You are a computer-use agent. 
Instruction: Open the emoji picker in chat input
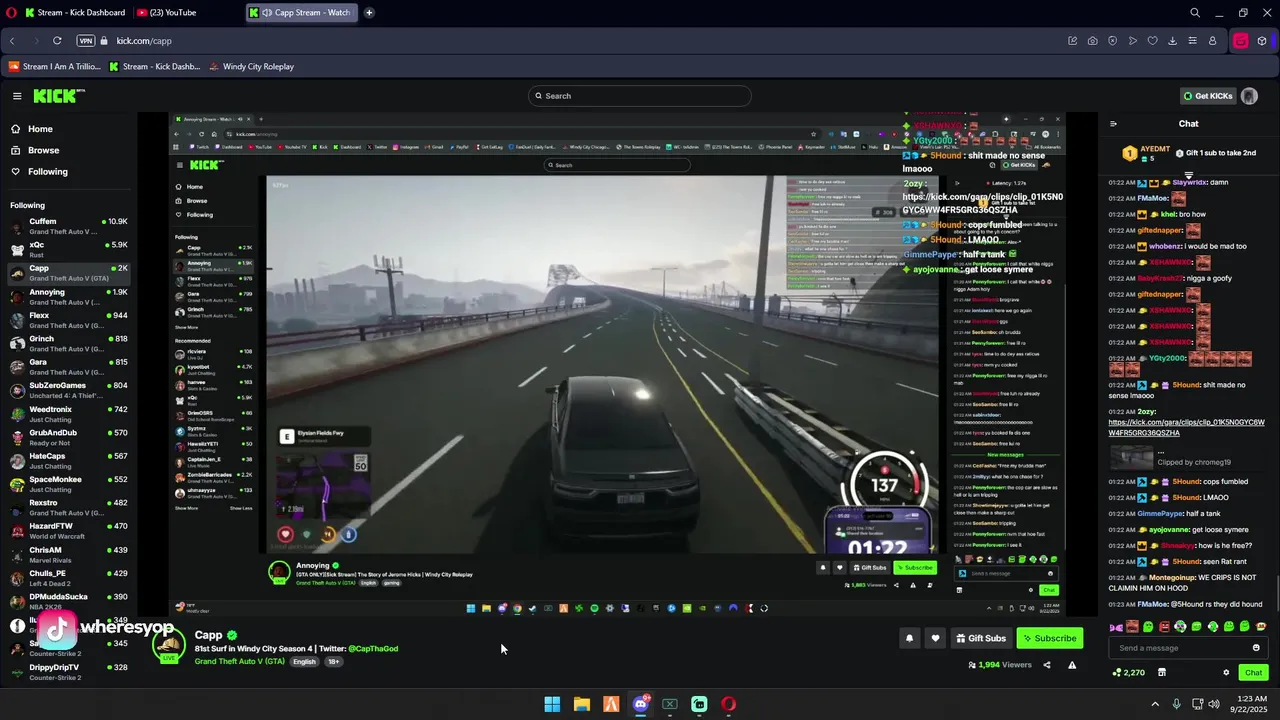coord(1256,648)
